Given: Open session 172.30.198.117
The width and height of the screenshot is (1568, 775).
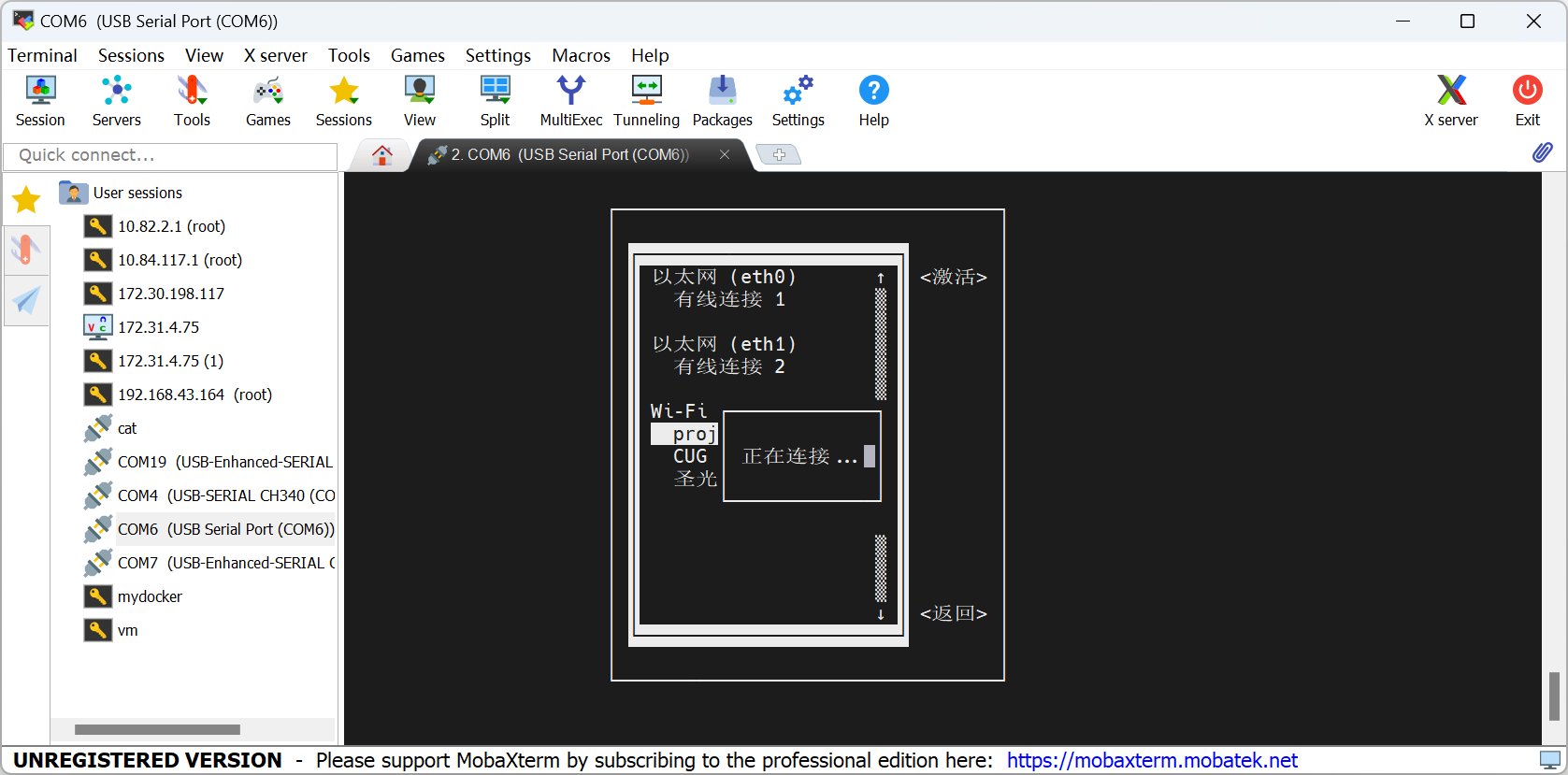Looking at the screenshot, I should [x=155, y=294].
